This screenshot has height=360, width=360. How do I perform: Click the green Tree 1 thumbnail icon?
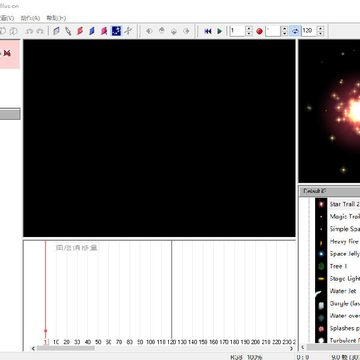click(321, 266)
